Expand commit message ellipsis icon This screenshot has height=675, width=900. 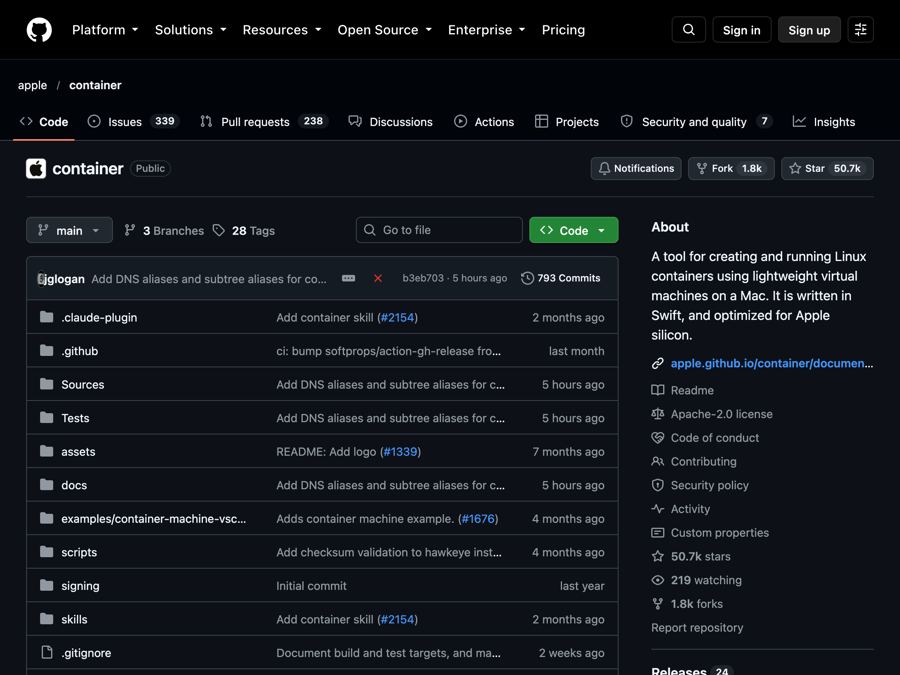pos(348,278)
